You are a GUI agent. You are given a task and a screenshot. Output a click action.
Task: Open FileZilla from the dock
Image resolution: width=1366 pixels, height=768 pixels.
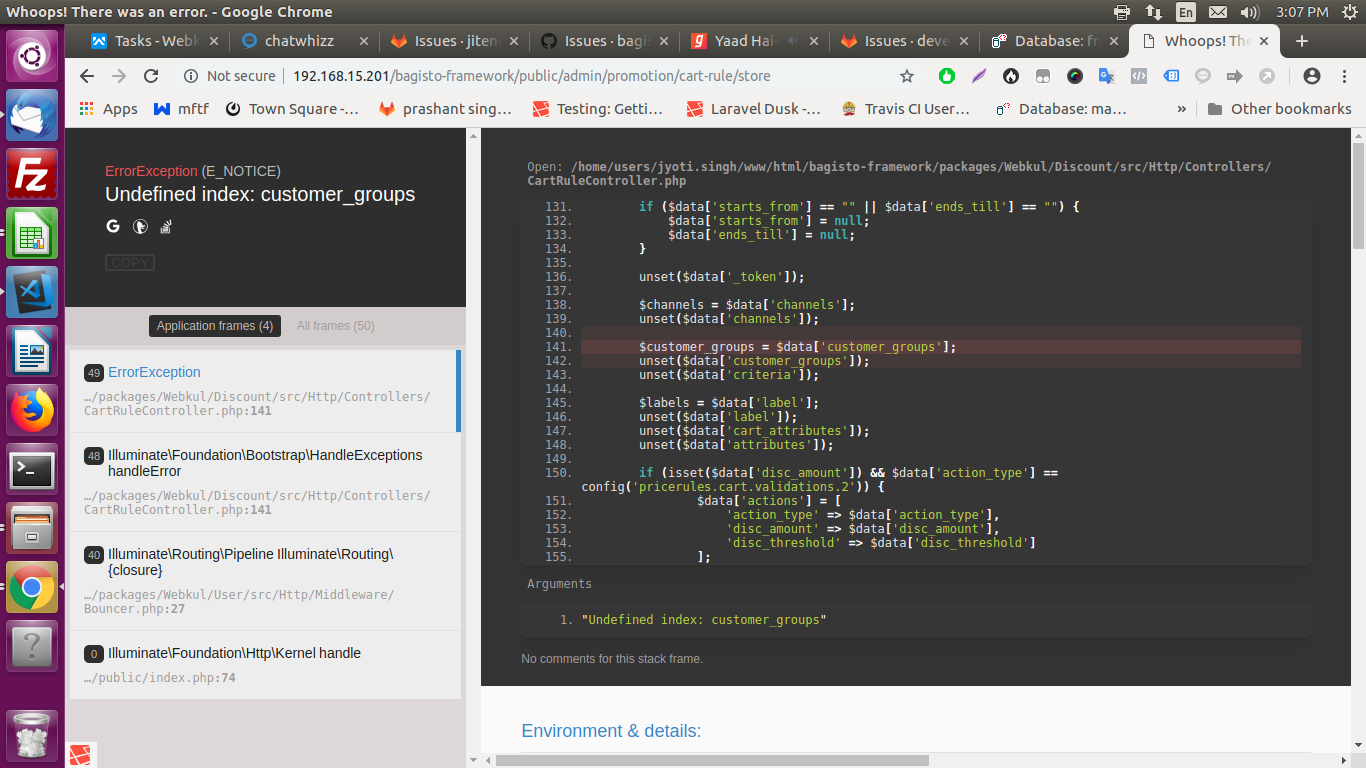[30, 175]
